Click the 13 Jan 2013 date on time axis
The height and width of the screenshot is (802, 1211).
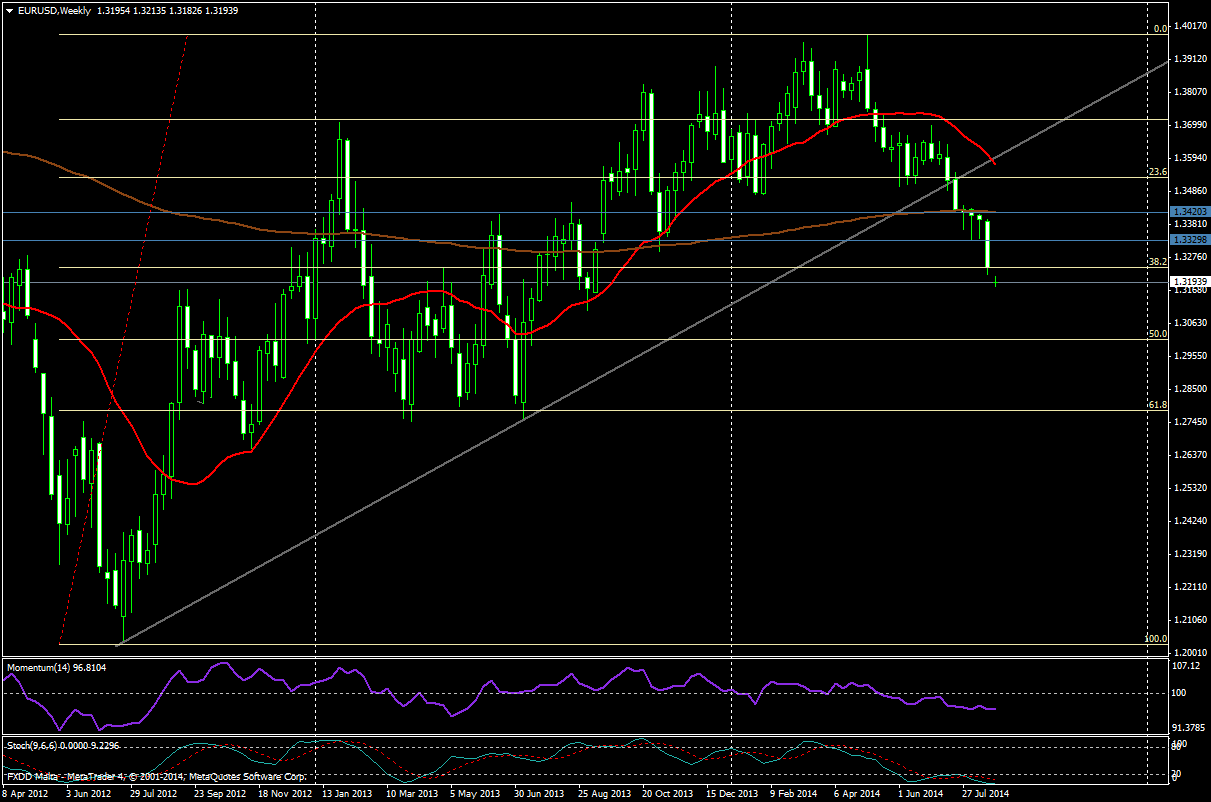(347, 794)
